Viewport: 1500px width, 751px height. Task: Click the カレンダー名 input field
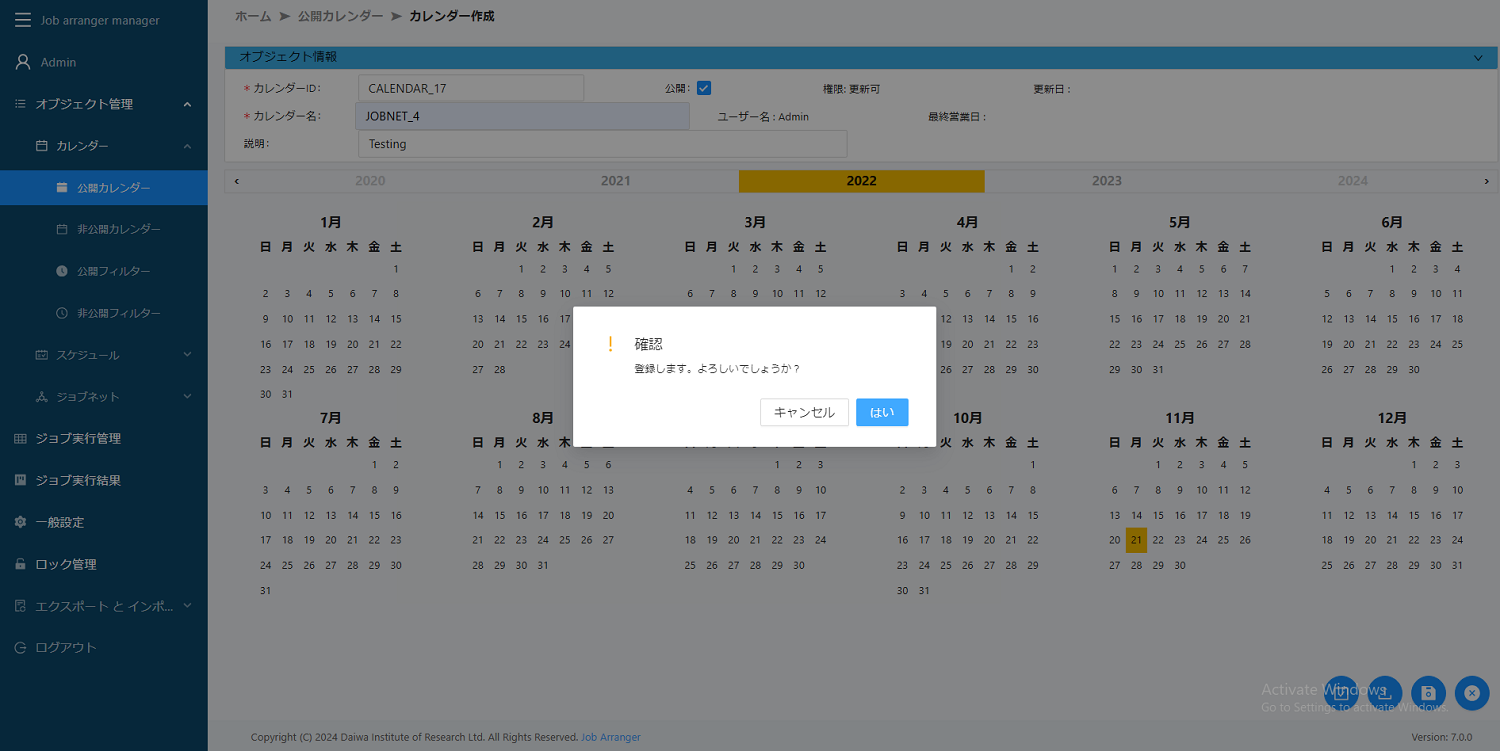click(x=522, y=116)
